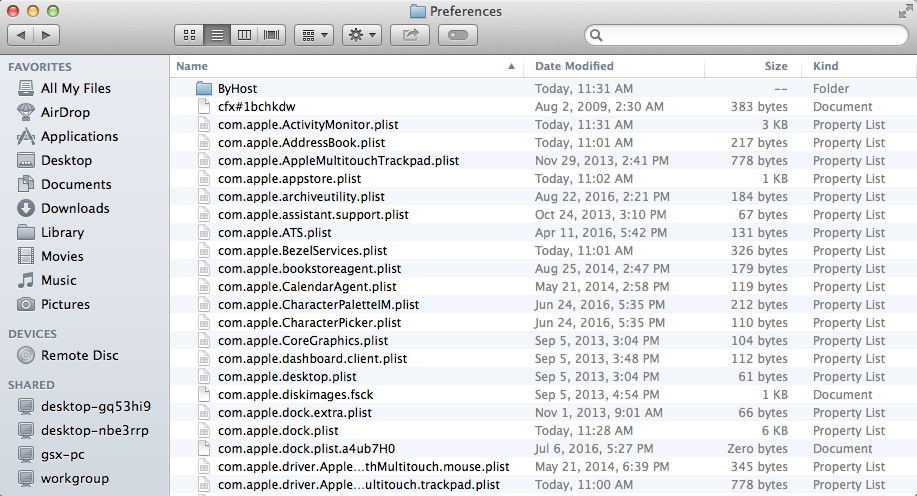This screenshot has width=917, height=496.
Task: Select com.apple.appstore.plist
Action: click(x=289, y=178)
